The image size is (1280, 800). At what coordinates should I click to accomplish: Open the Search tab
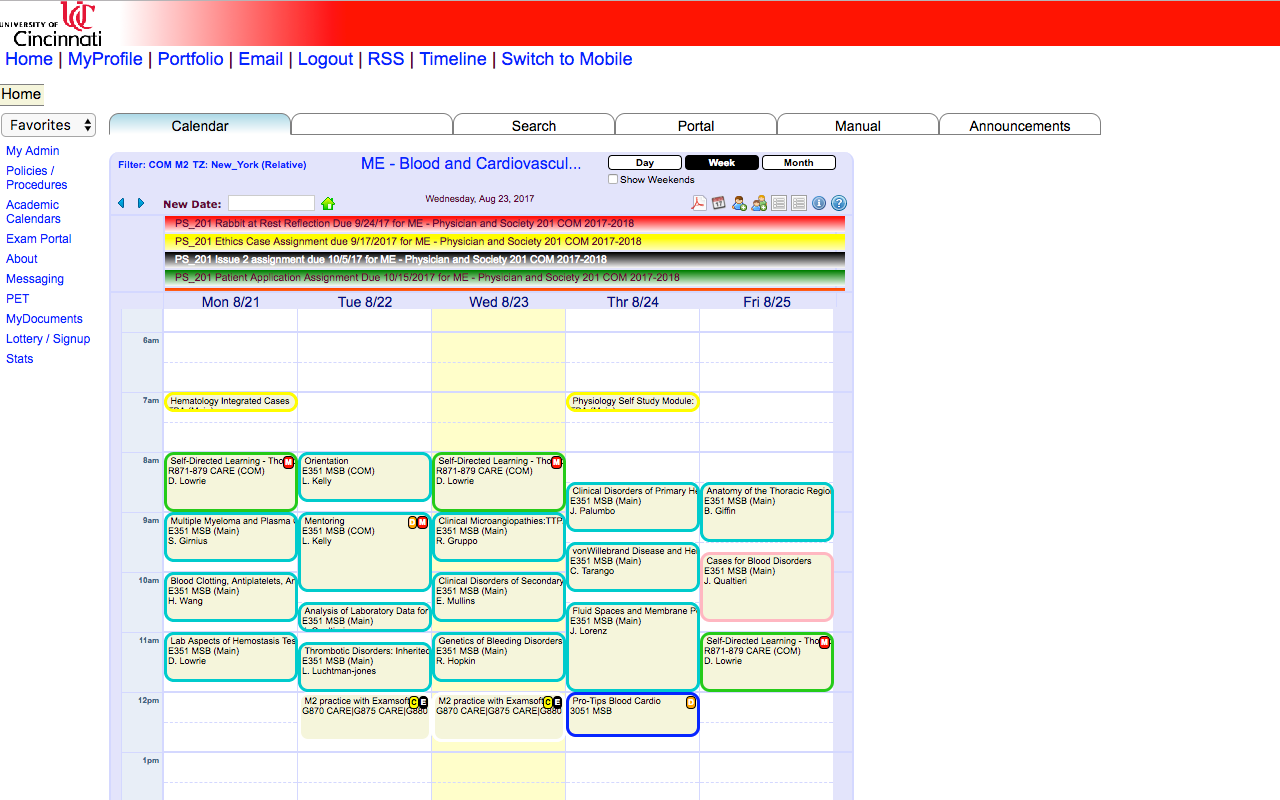(534, 125)
